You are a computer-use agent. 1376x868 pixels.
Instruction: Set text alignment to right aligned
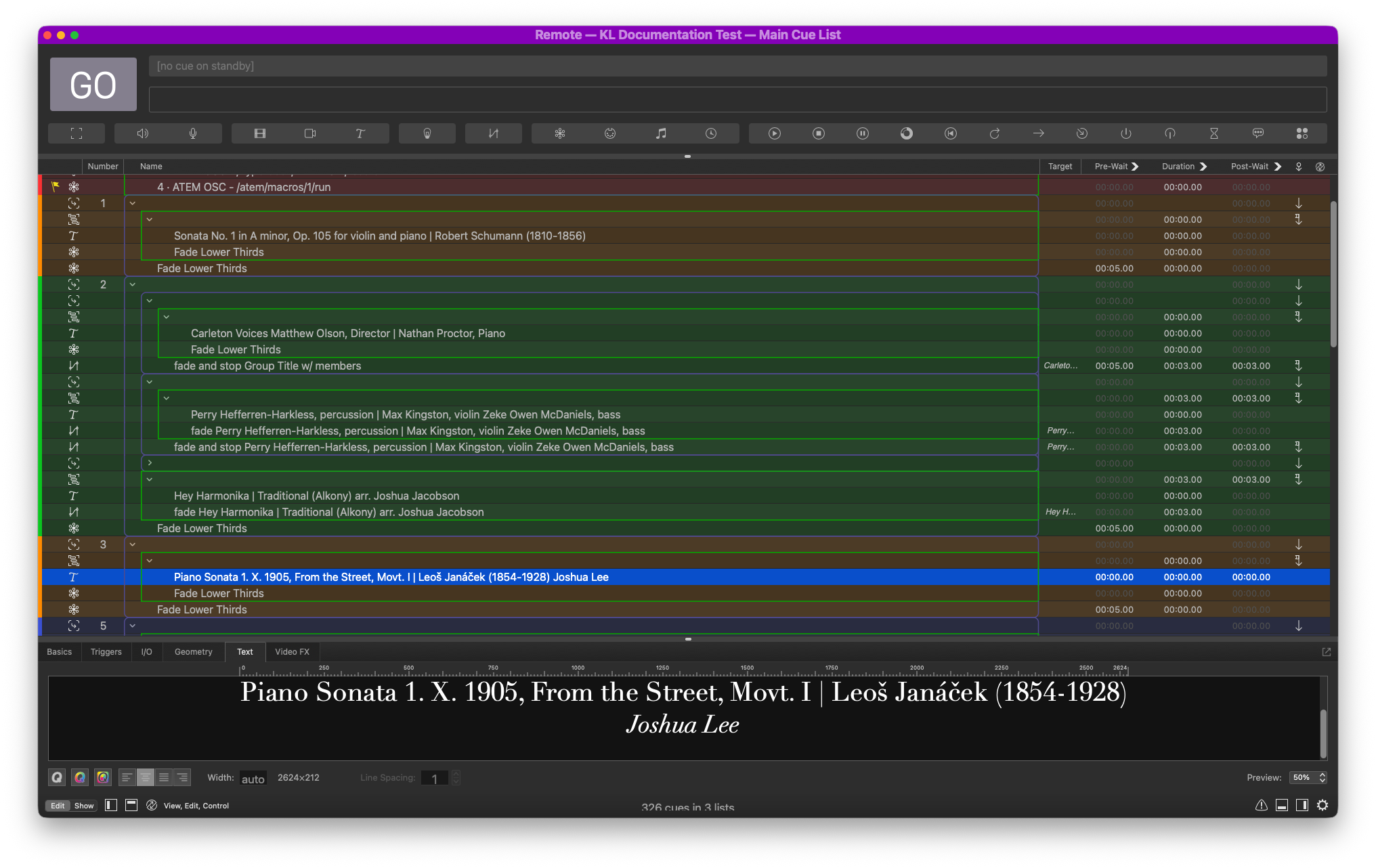[182, 777]
